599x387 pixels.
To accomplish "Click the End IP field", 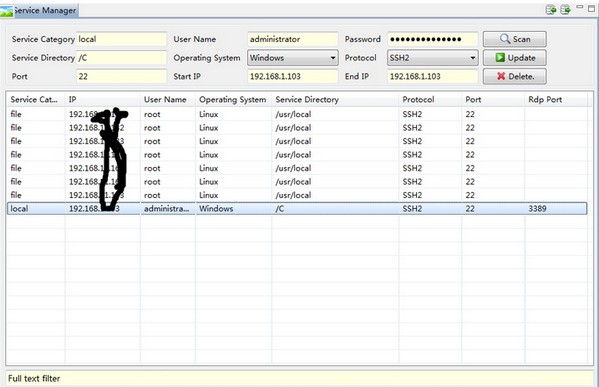I will pyautogui.click(x=432, y=76).
